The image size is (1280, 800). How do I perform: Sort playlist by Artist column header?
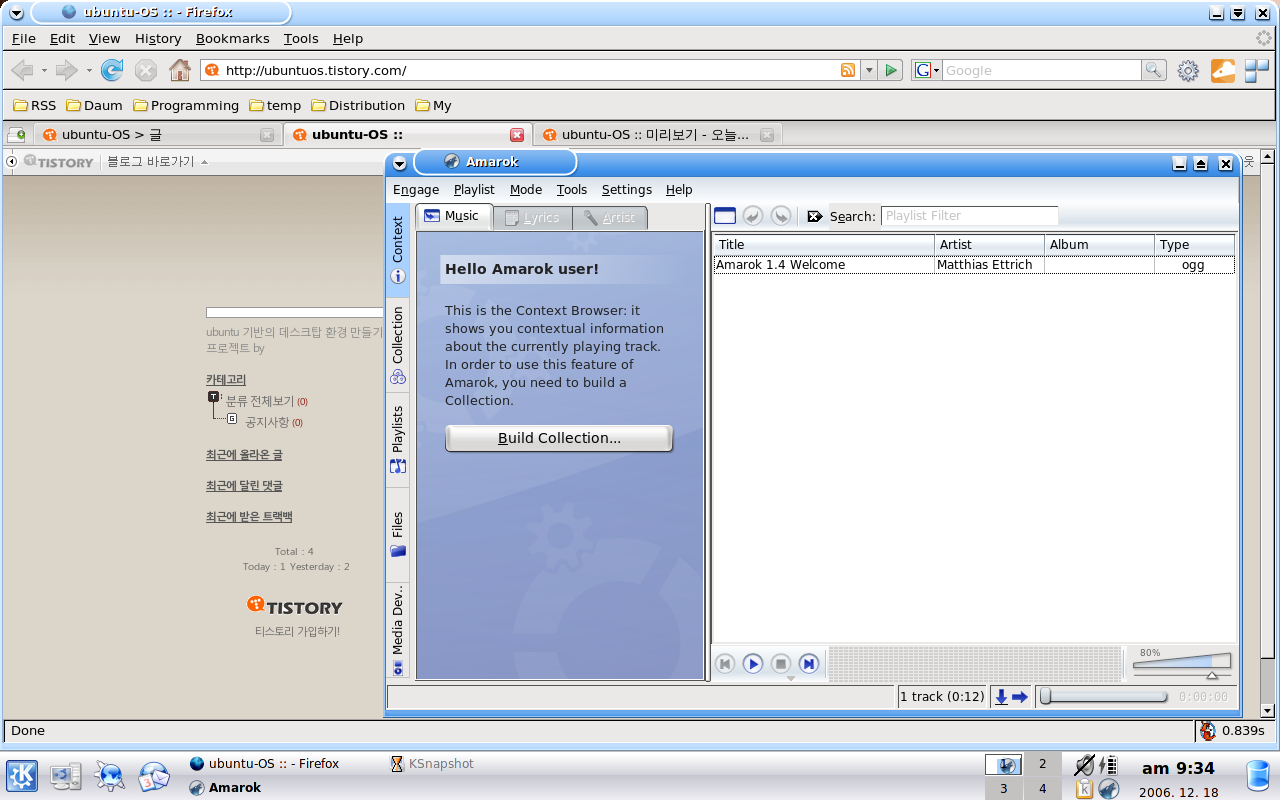[989, 244]
